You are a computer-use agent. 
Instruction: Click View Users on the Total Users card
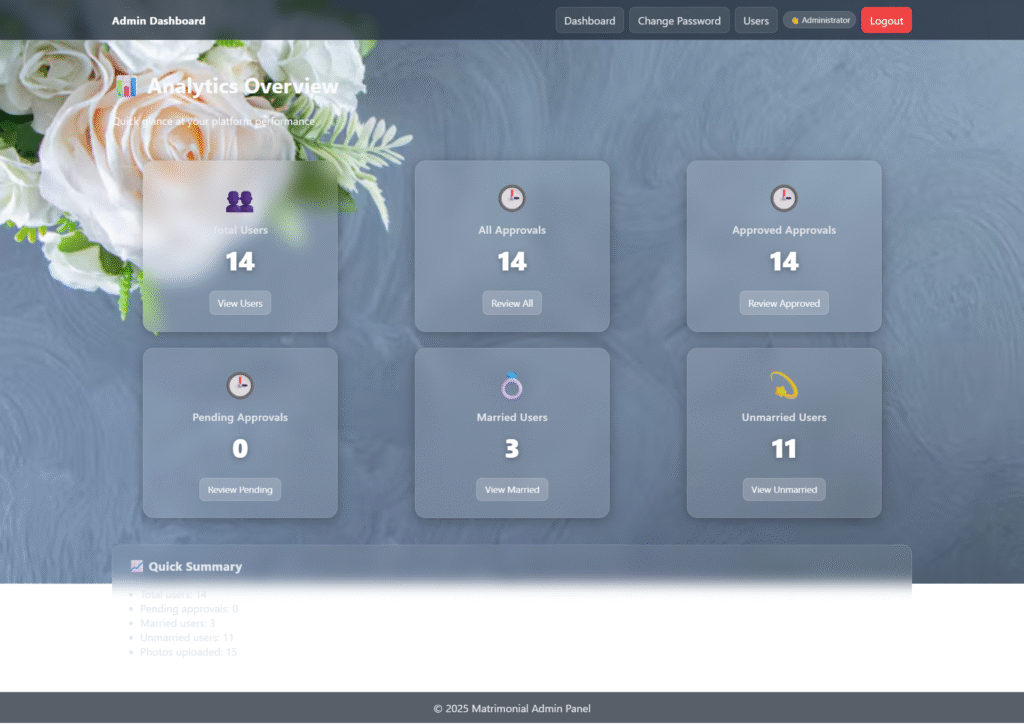tap(240, 303)
